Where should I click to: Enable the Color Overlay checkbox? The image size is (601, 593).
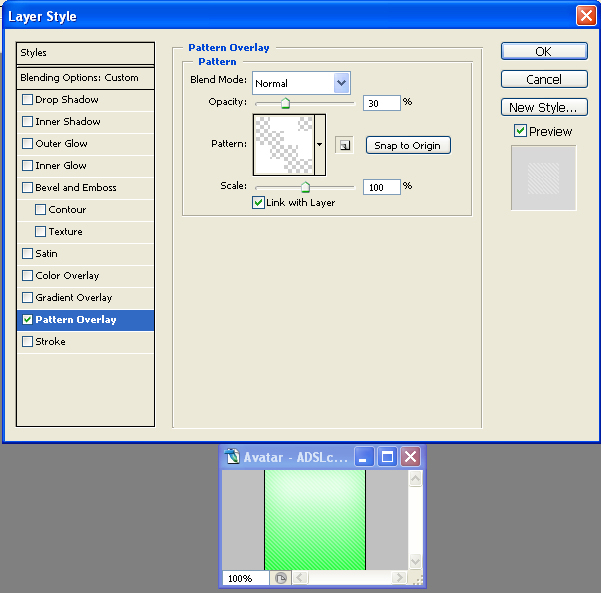tap(28, 276)
